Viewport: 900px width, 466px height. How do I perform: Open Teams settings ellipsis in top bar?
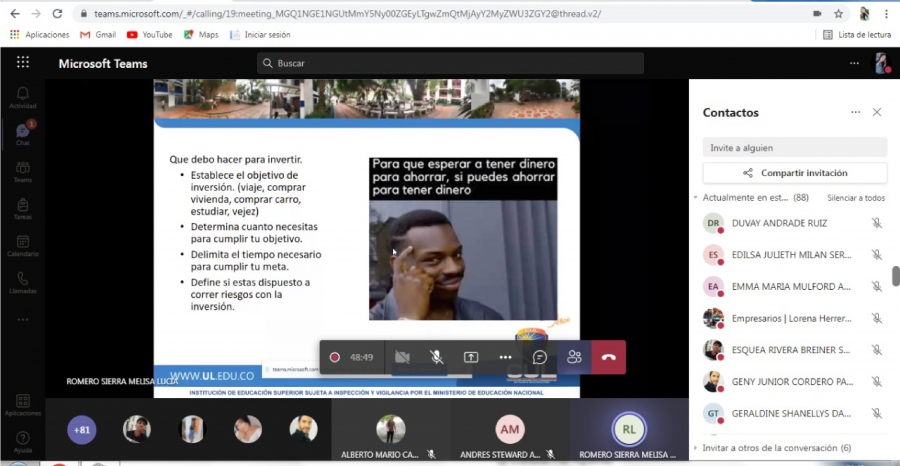[x=855, y=63]
